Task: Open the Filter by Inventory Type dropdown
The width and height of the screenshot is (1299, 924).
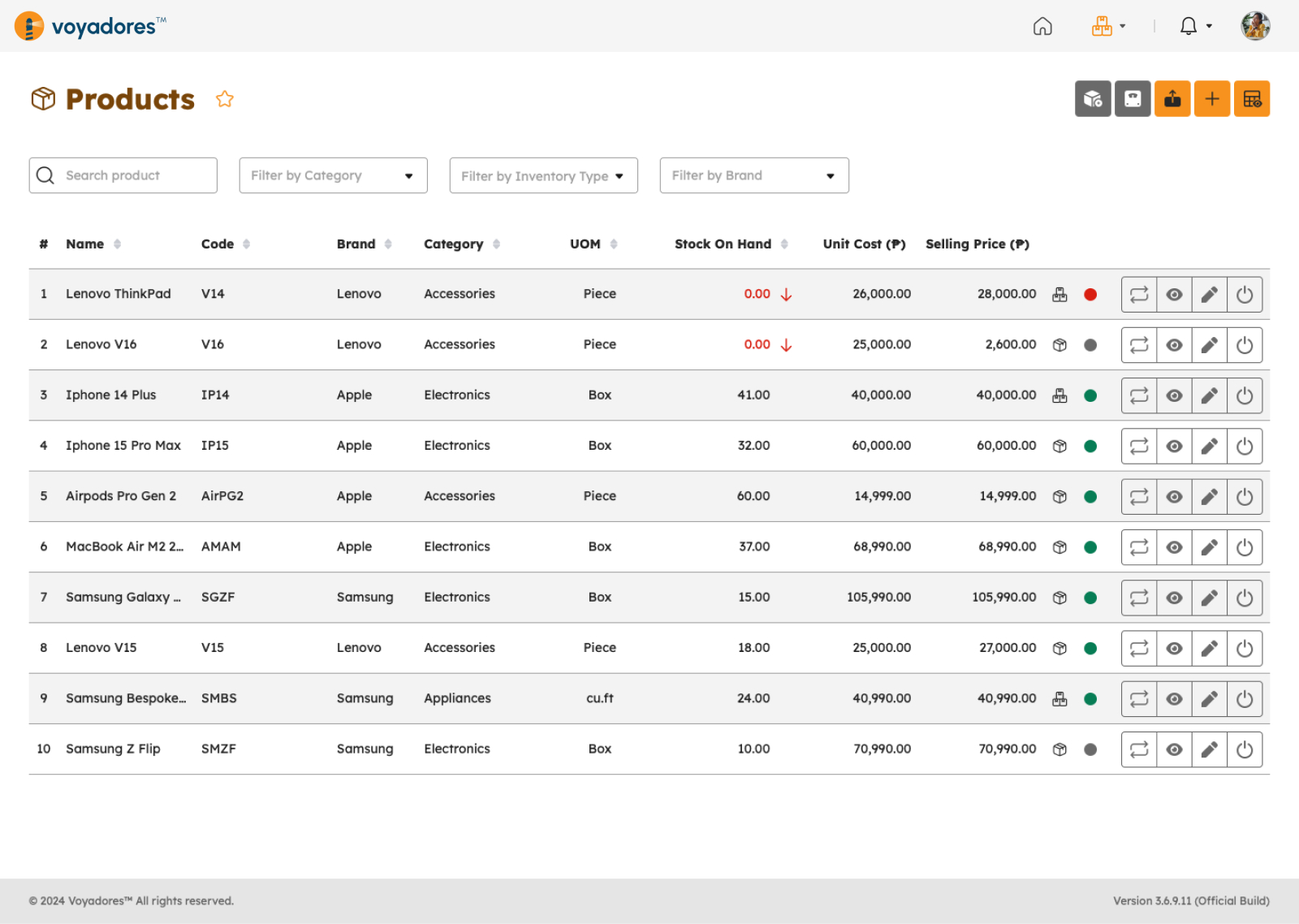Action: [544, 175]
